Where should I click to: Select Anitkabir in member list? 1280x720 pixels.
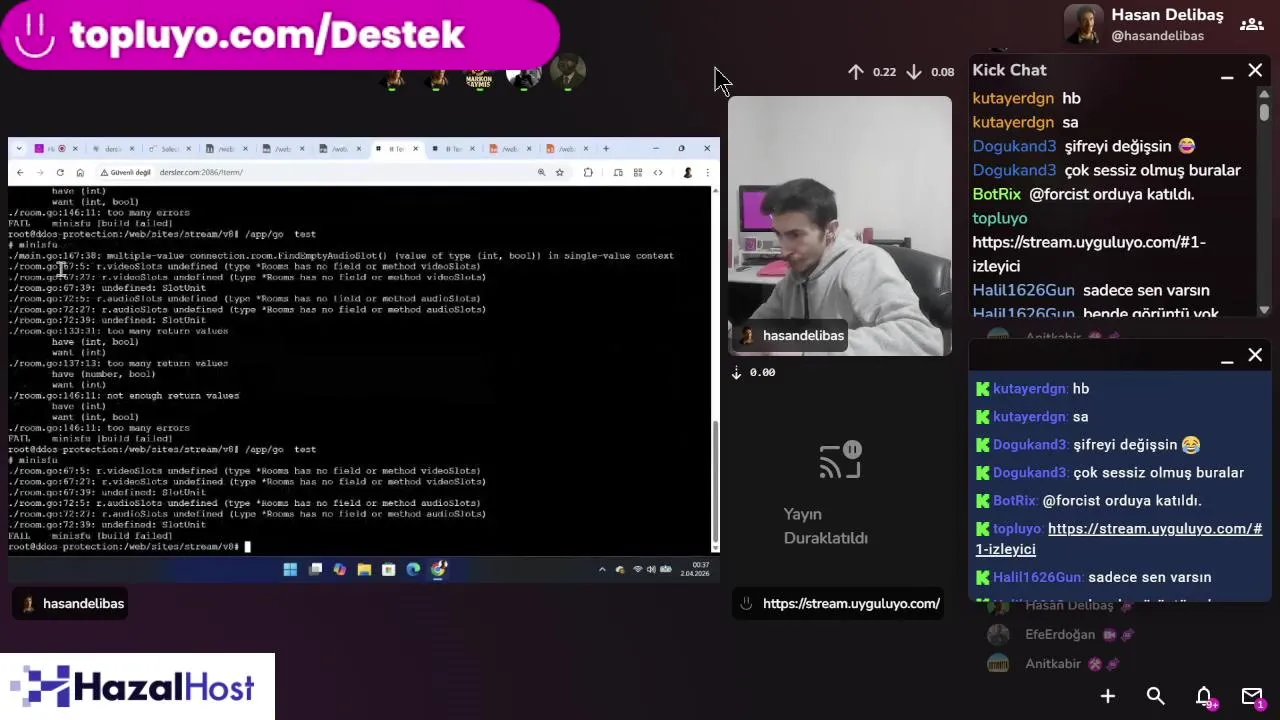1052,664
